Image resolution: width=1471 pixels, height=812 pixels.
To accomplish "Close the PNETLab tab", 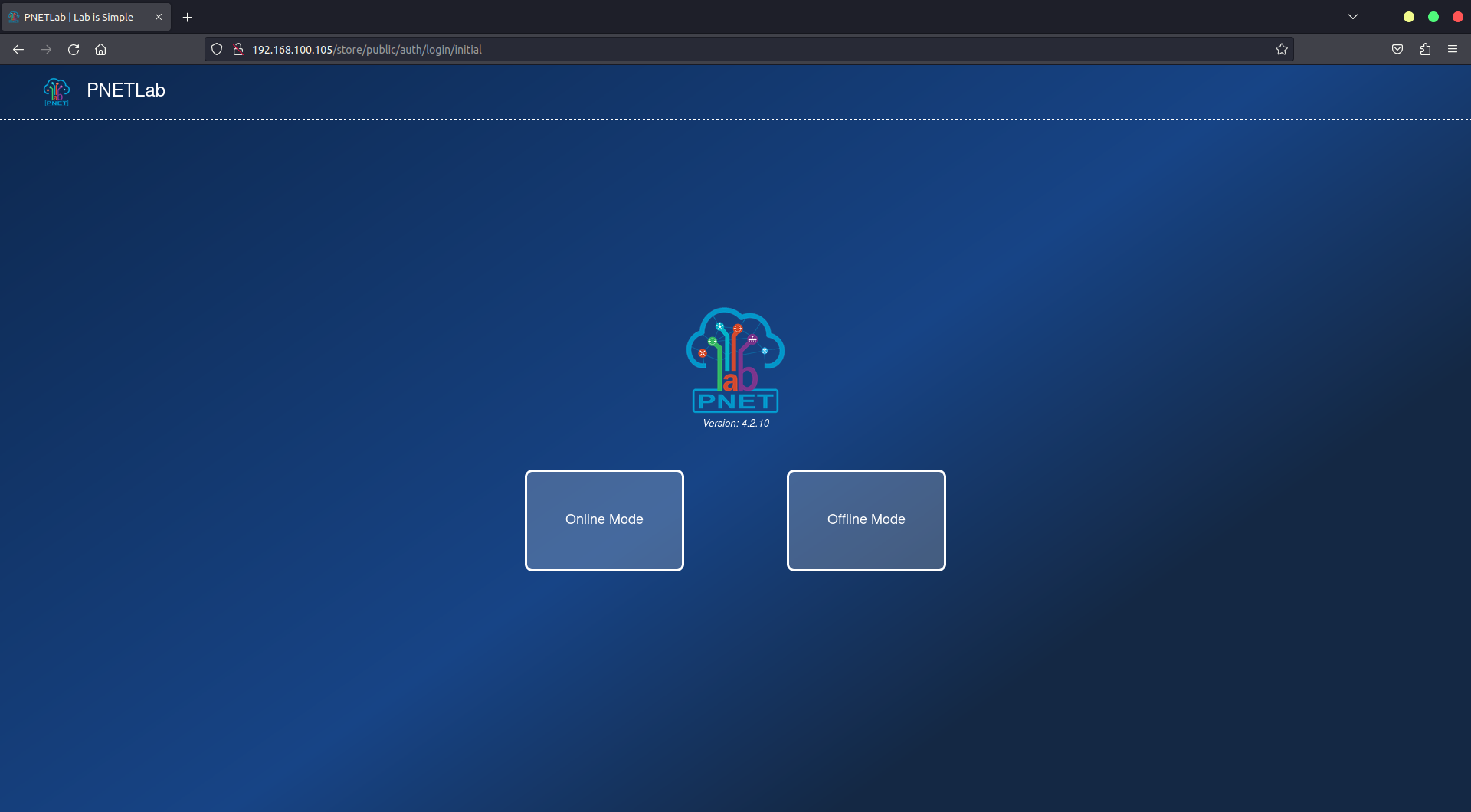I will click(x=159, y=16).
